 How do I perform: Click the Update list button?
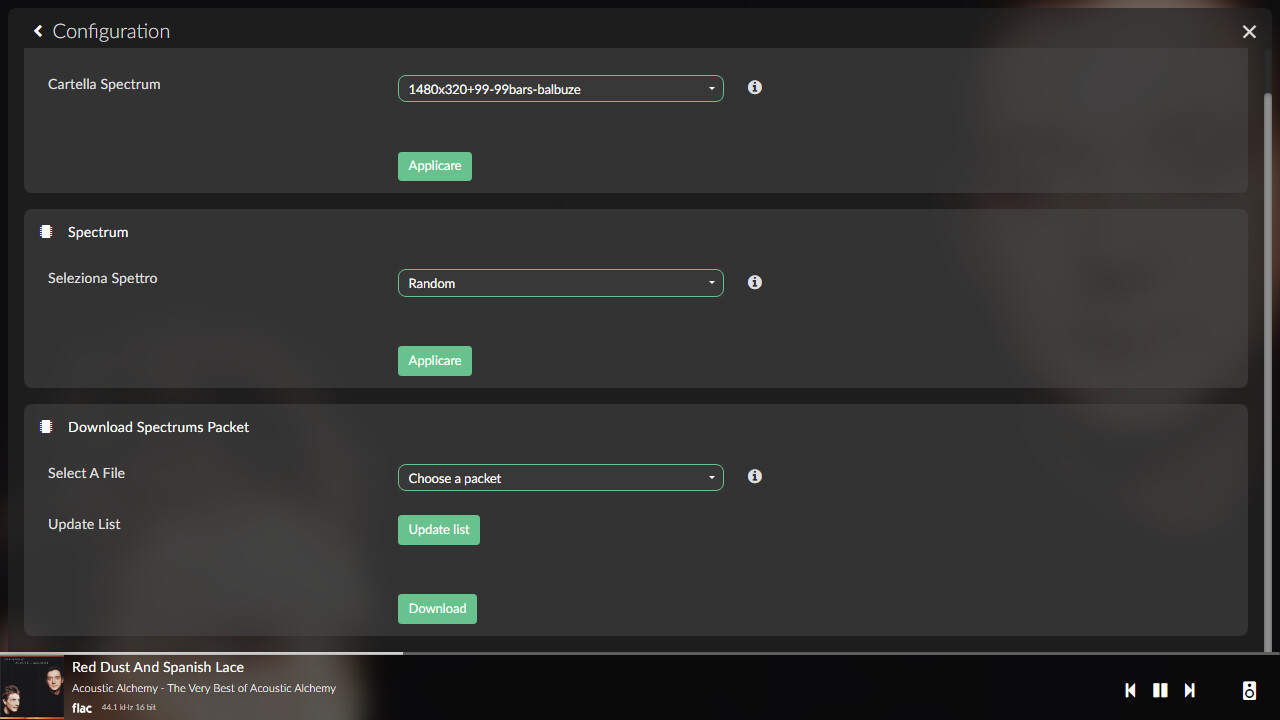coord(439,530)
